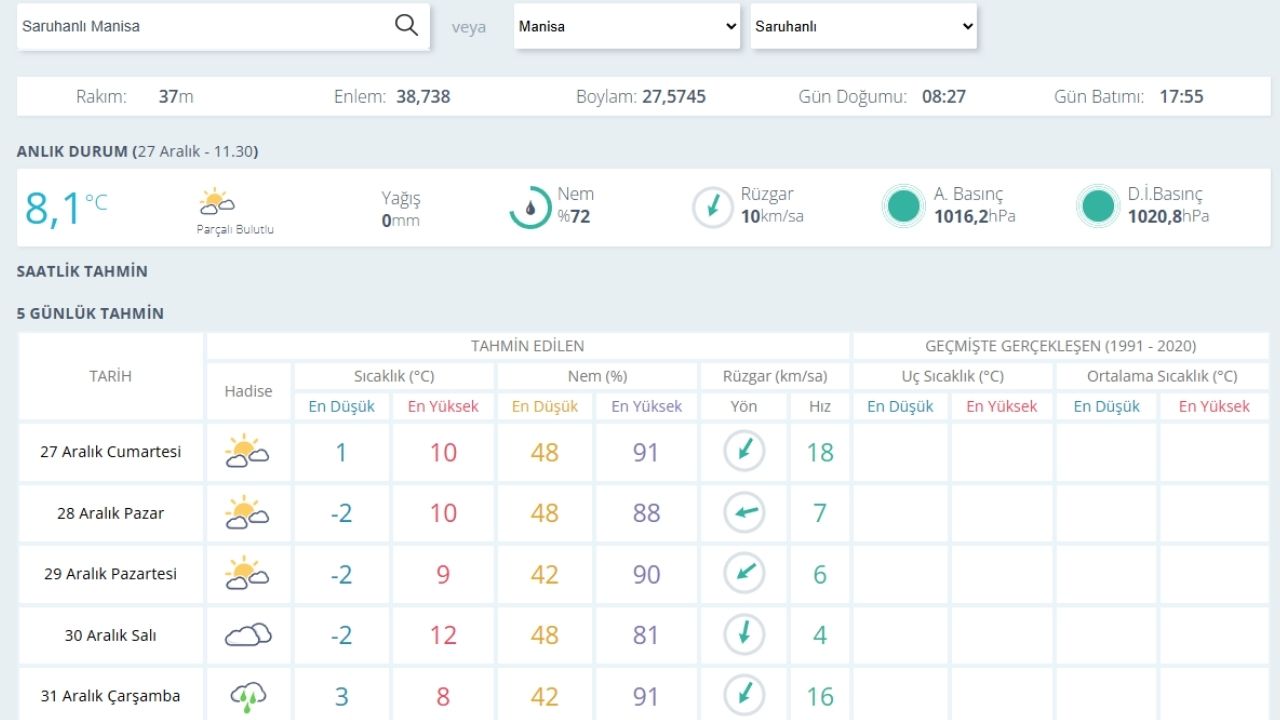
Task: Open the Manisa province dropdown
Action: [627, 27]
